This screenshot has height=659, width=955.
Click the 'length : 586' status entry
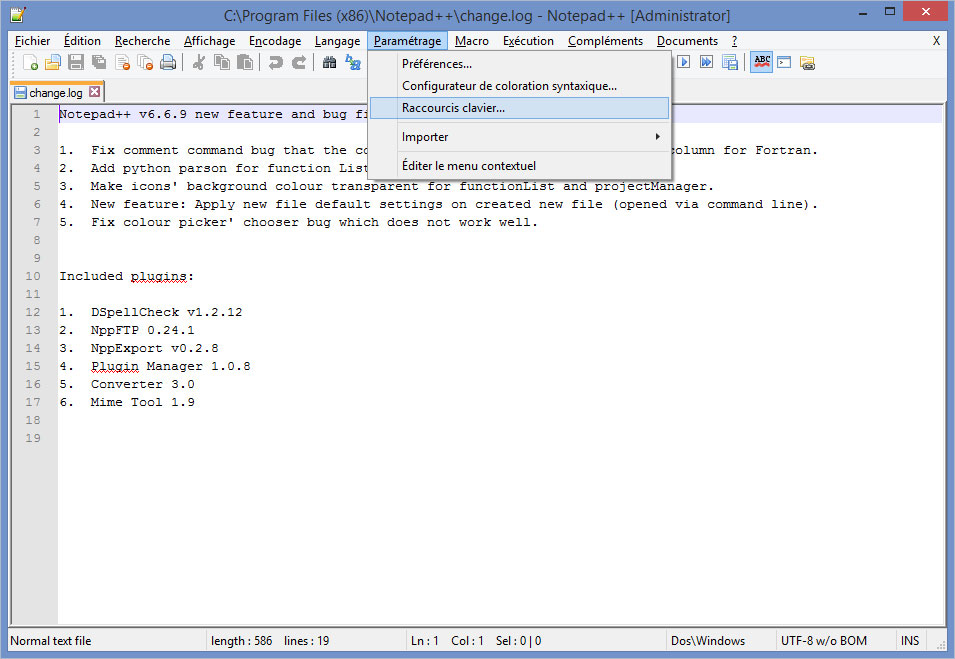click(241, 641)
